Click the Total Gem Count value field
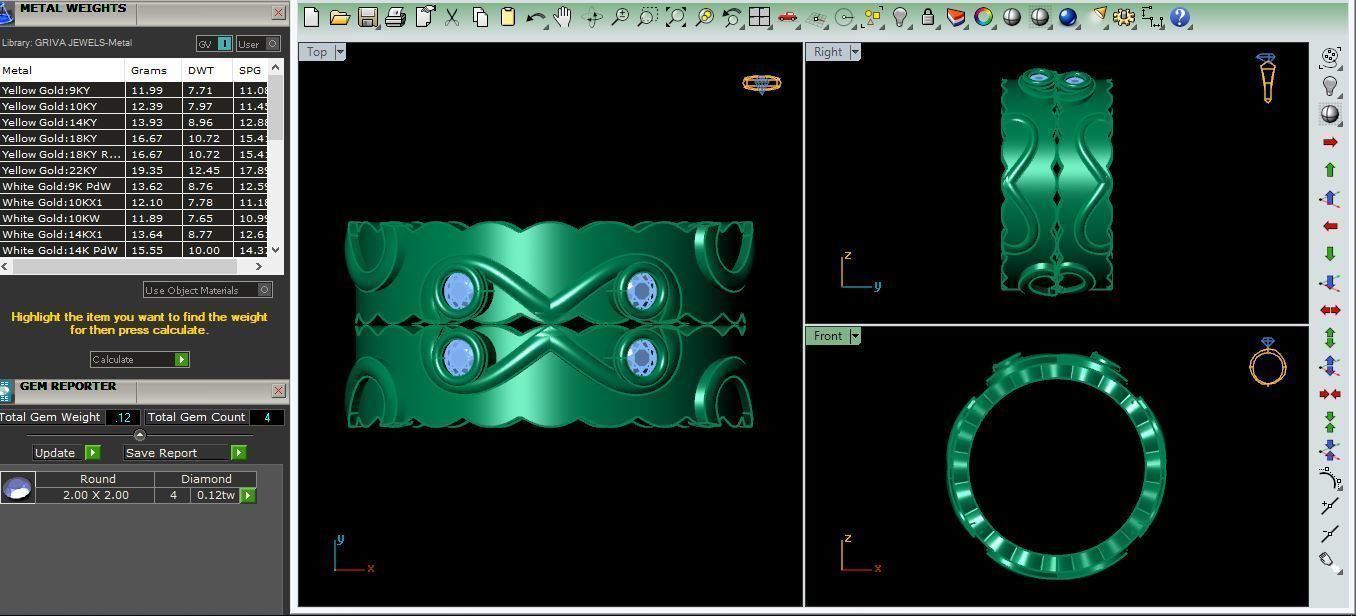The image size is (1356, 616). 267,417
